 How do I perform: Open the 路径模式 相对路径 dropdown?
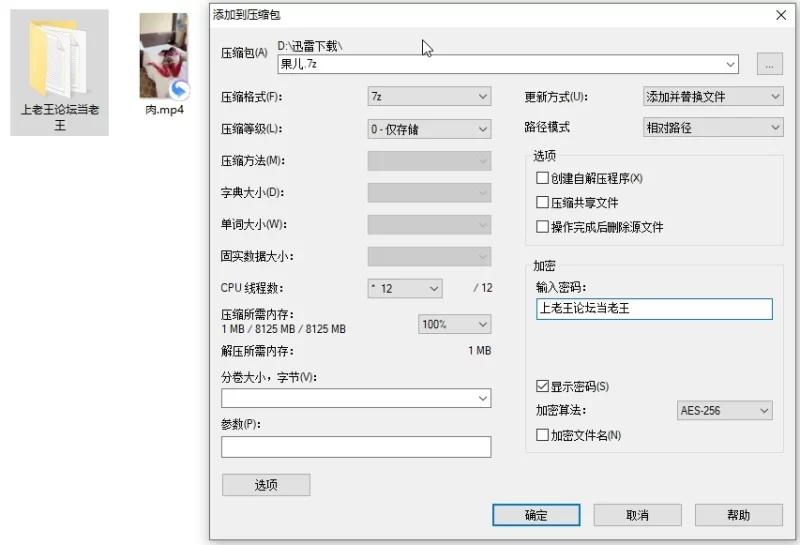click(x=713, y=127)
